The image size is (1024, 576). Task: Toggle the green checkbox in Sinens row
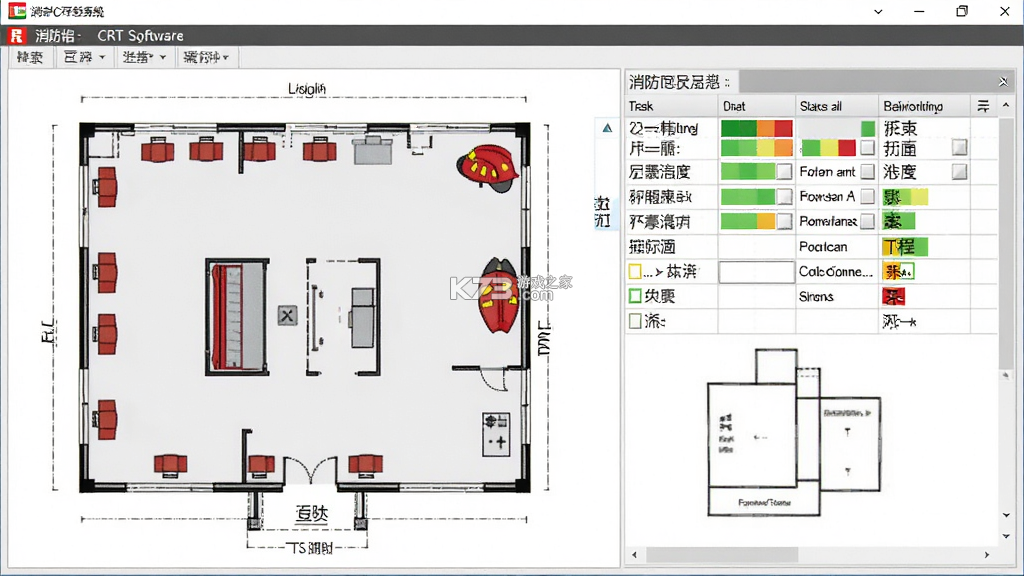tap(635, 296)
